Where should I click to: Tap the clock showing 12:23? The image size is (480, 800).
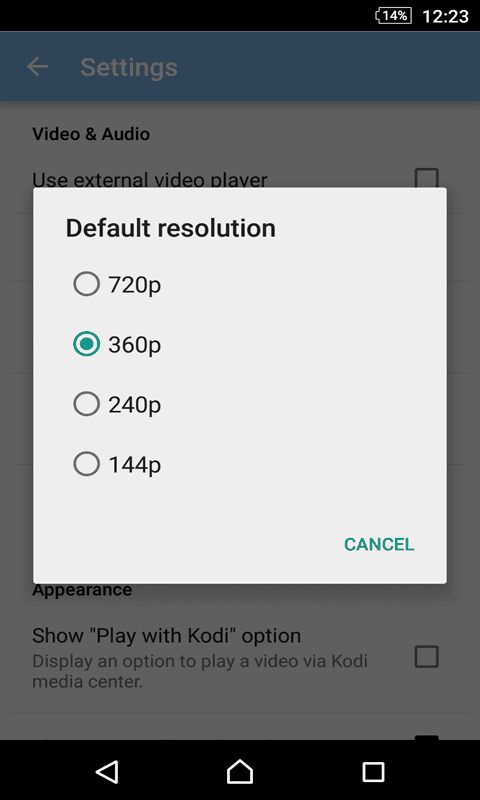point(445,16)
